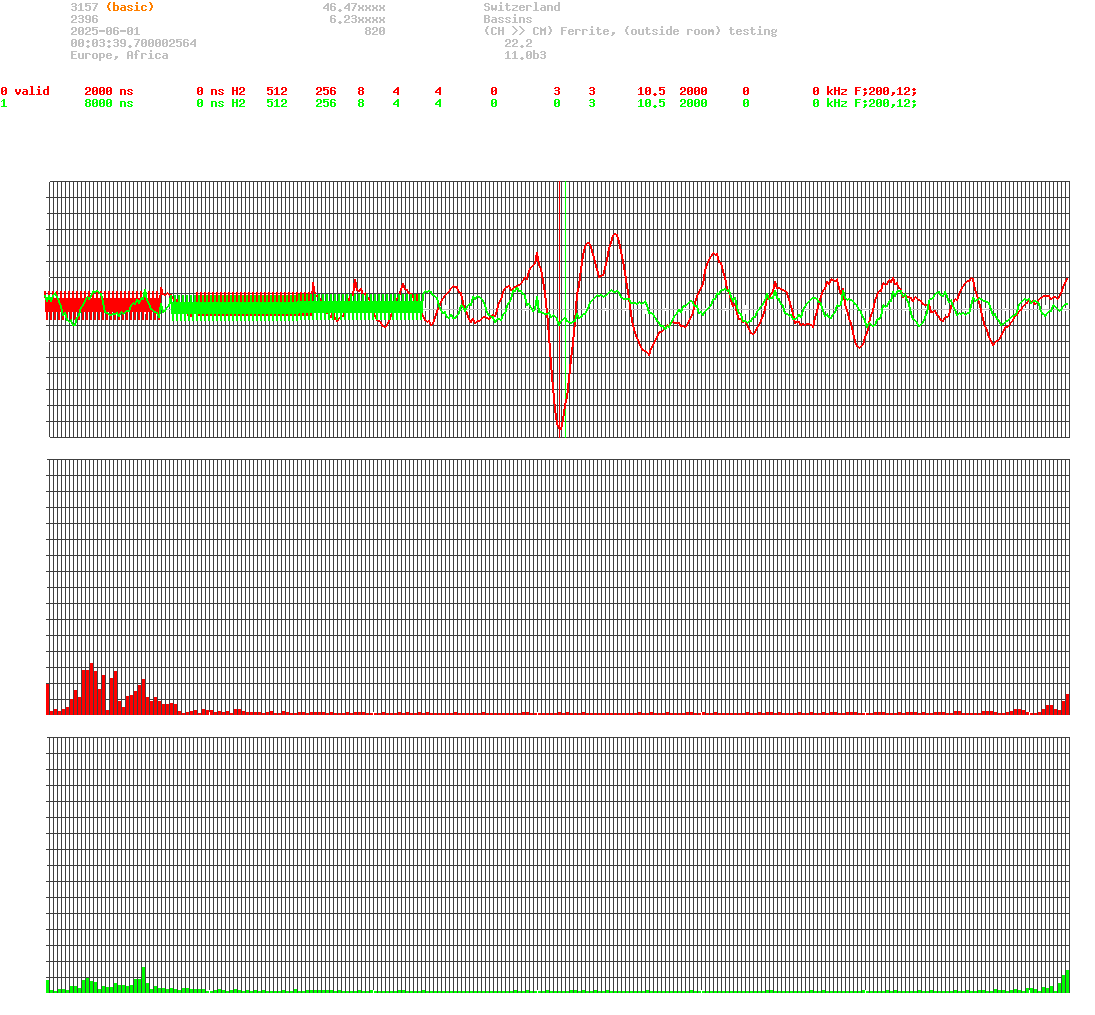Click the latitude "46.47xxxx"
The width and height of the screenshot is (1095, 1015).
353,7
